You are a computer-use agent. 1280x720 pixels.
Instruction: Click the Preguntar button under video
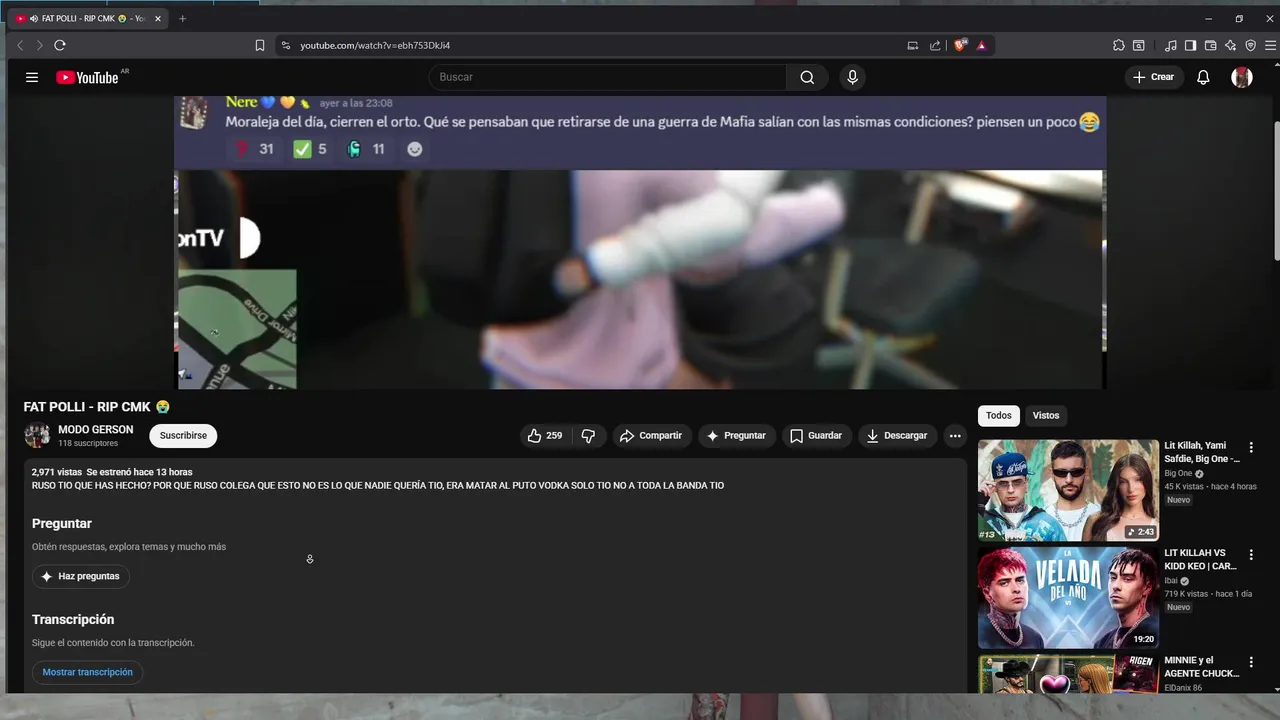tap(736, 436)
